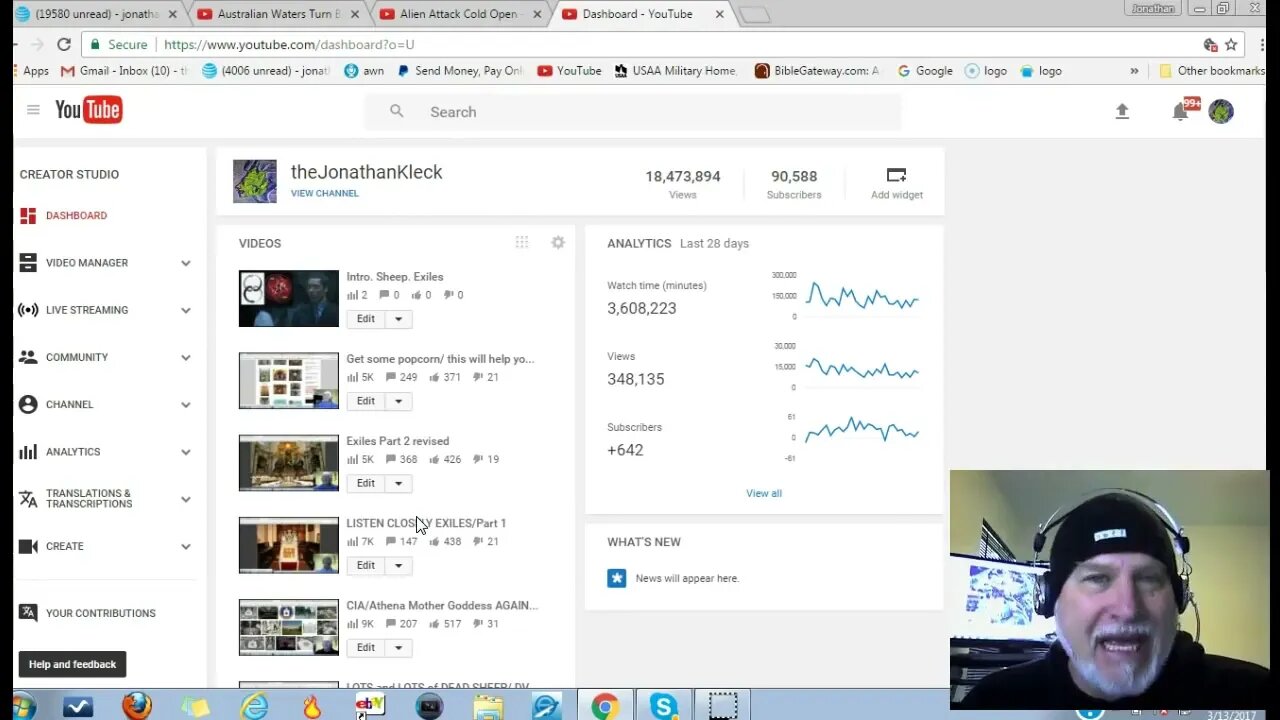This screenshot has height=720, width=1280.
Task: Click the search magnifier icon
Action: coord(397,111)
